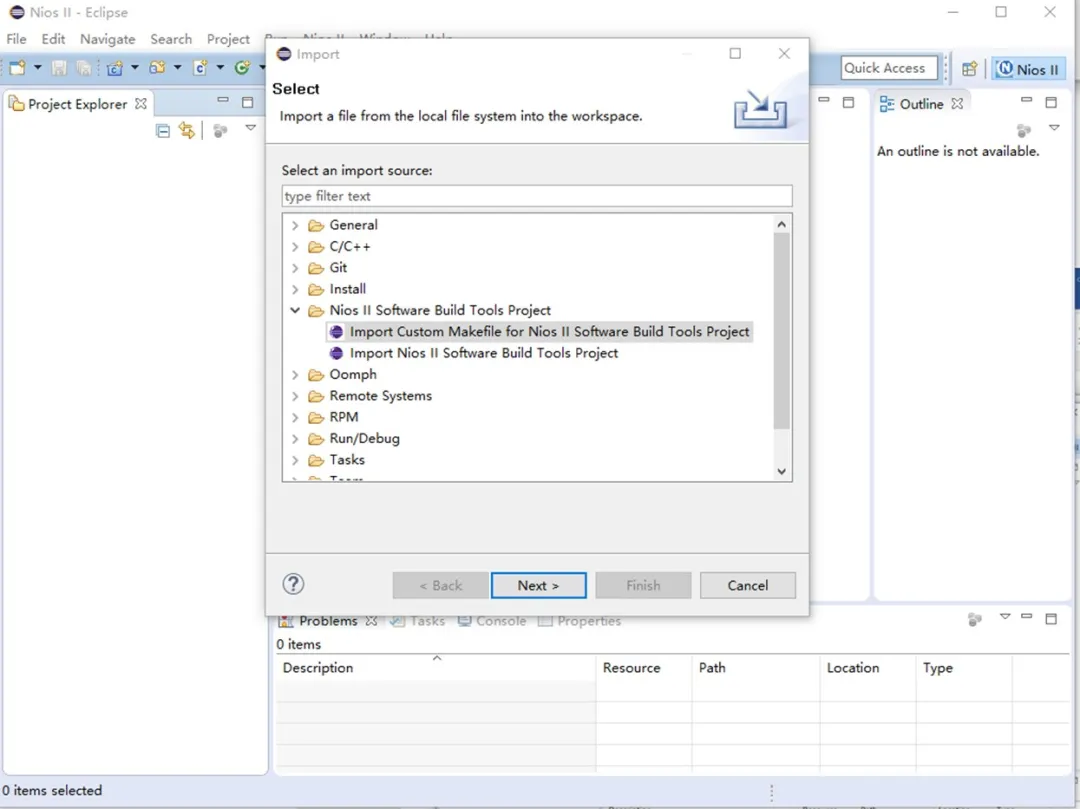
Task: Click the New C/C++ Project toolbar icon
Action: 115,68
